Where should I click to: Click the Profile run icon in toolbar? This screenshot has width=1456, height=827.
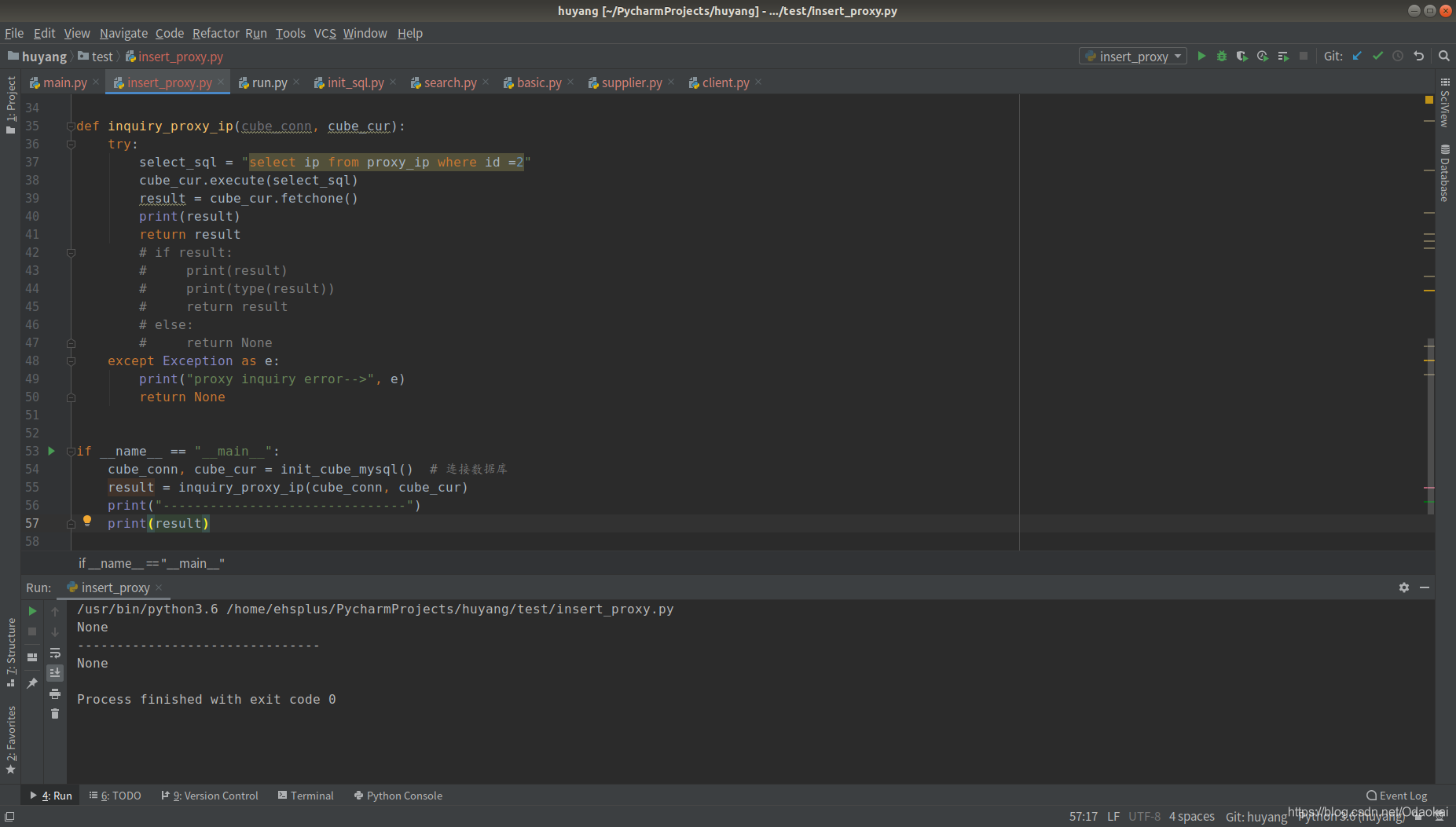pos(1263,56)
